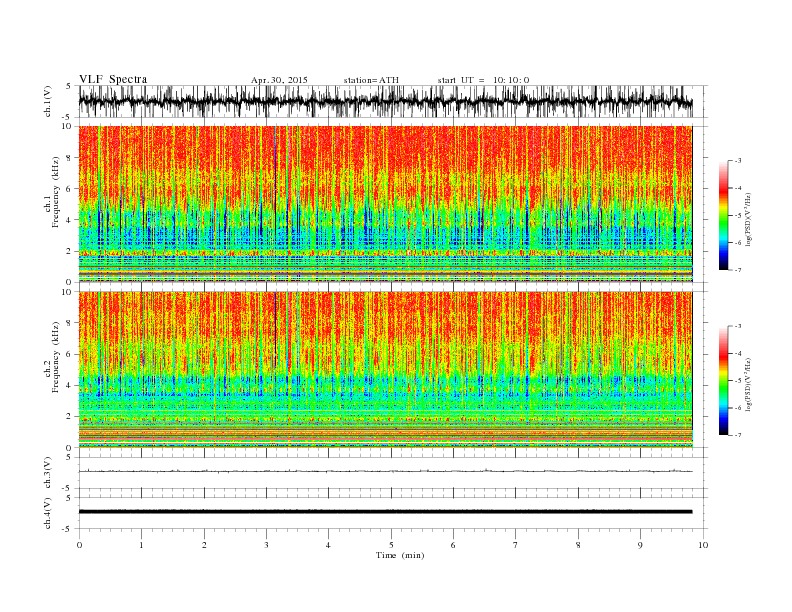Click the "-7" tick on ch.1 colorbar
792x612 pixels.
tap(738, 270)
